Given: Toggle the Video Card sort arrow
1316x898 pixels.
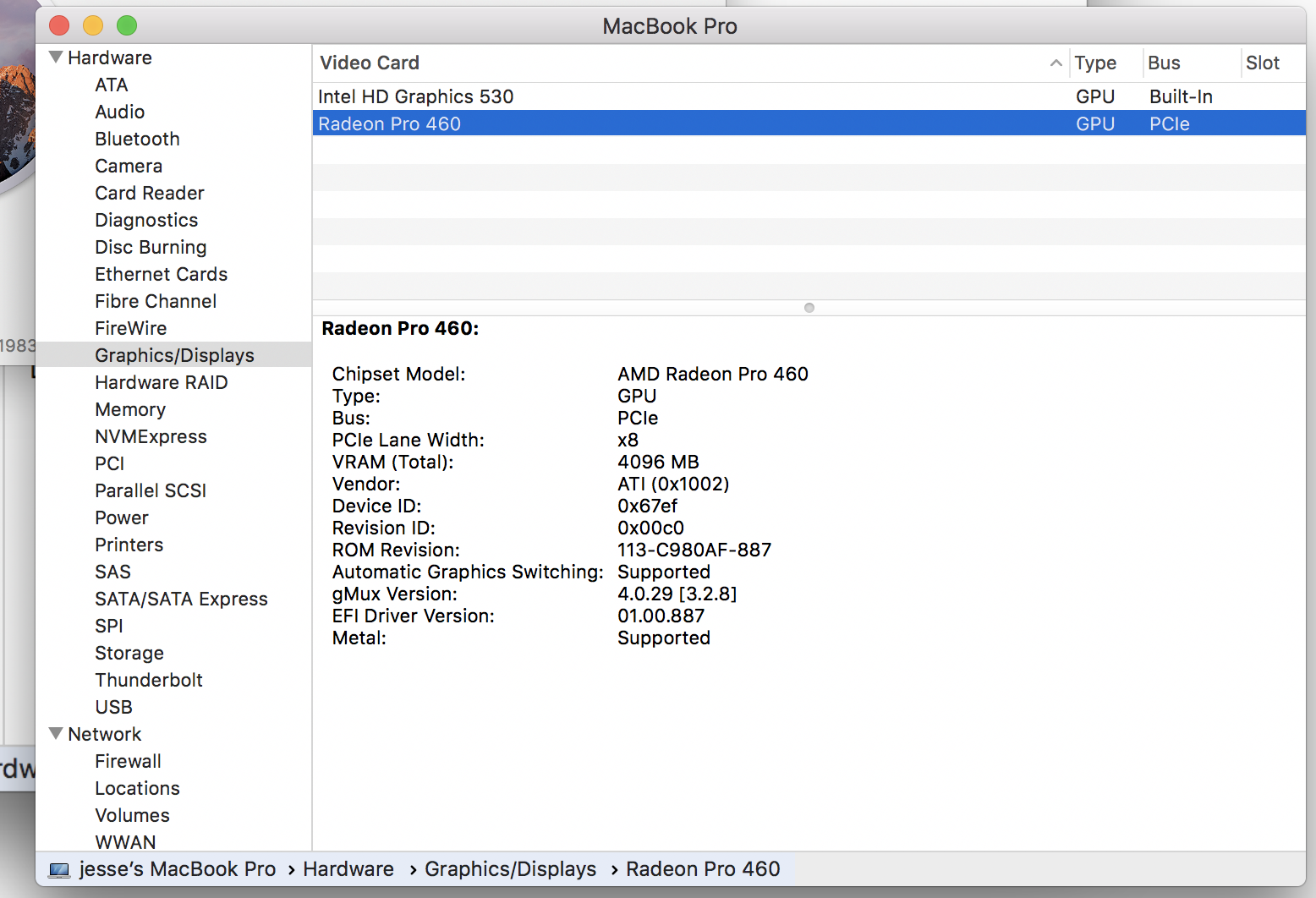Looking at the screenshot, I should pyautogui.click(x=1056, y=63).
